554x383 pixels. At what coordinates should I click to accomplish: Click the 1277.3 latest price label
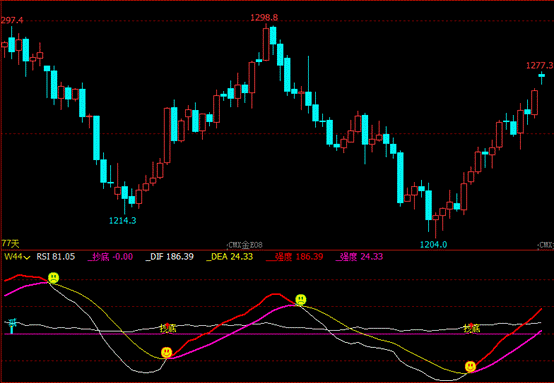[x=540, y=65]
